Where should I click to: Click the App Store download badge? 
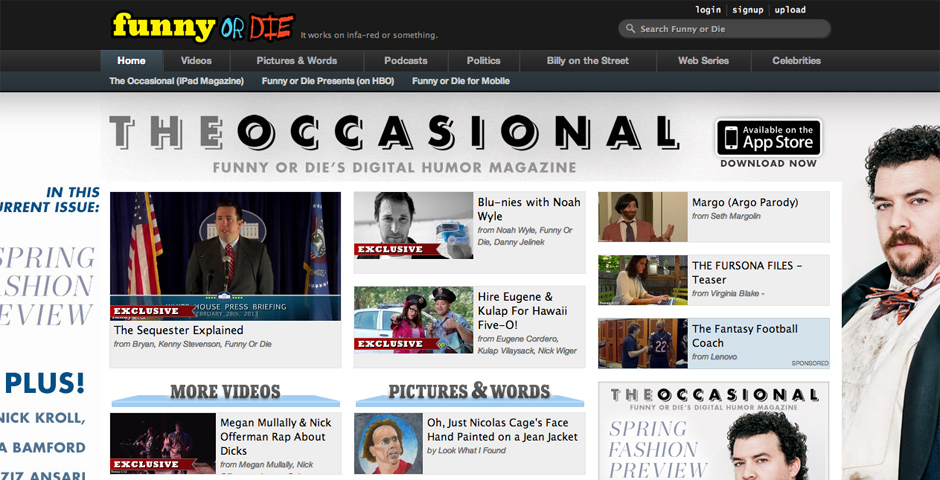(x=769, y=138)
